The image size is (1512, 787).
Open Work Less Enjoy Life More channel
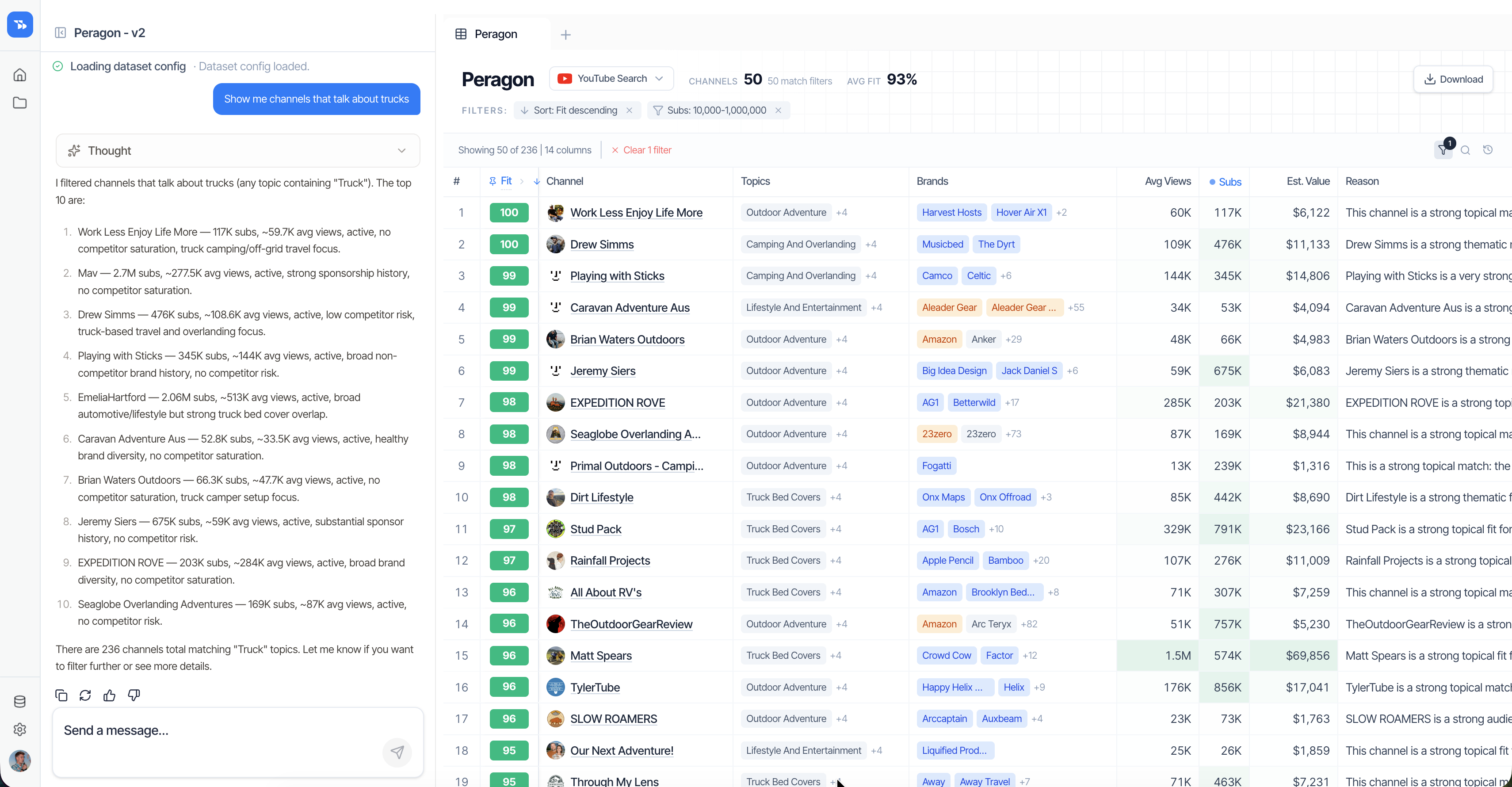636,213
